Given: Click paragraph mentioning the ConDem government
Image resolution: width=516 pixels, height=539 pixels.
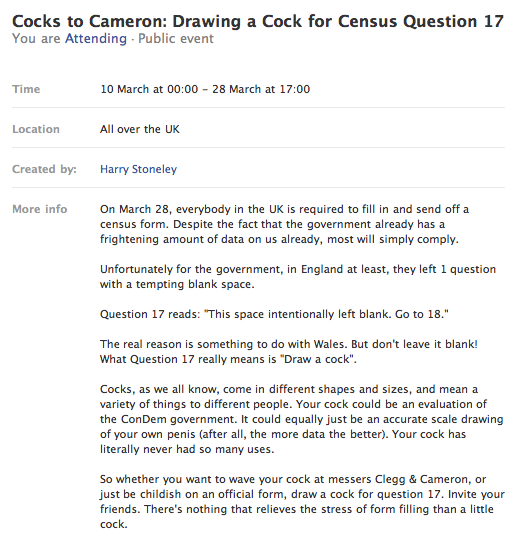Looking at the screenshot, I should pyautogui.click(x=301, y=419).
